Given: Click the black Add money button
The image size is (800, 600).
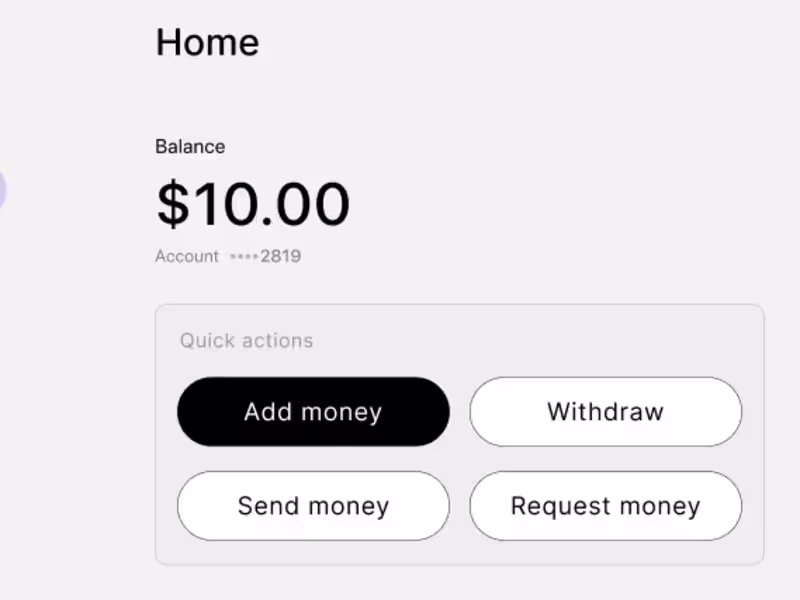Looking at the screenshot, I should (313, 411).
